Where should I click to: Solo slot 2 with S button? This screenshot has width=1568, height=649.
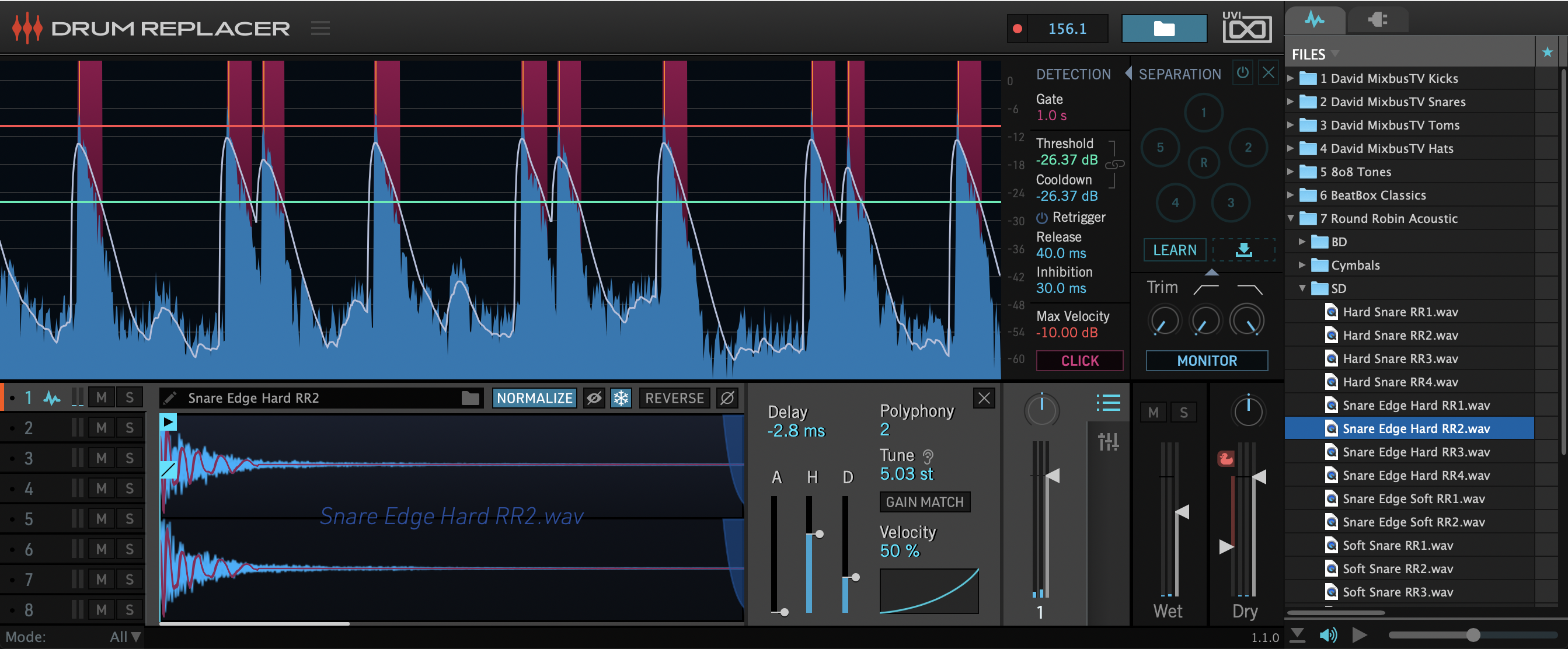pyautogui.click(x=129, y=428)
